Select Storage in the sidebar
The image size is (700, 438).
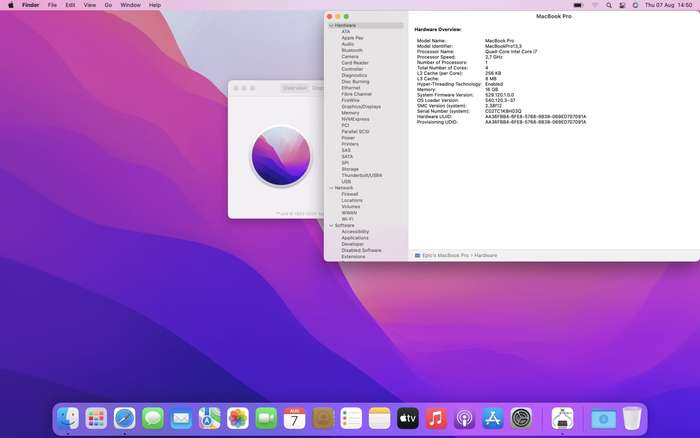350,169
